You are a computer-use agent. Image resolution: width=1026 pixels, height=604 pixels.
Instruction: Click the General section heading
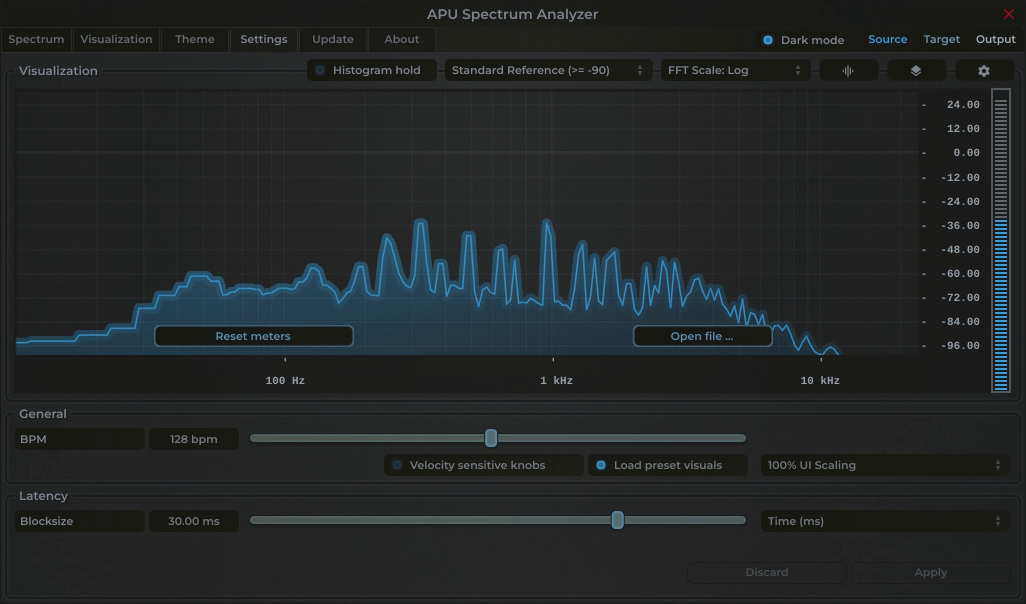tap(43, 414)
